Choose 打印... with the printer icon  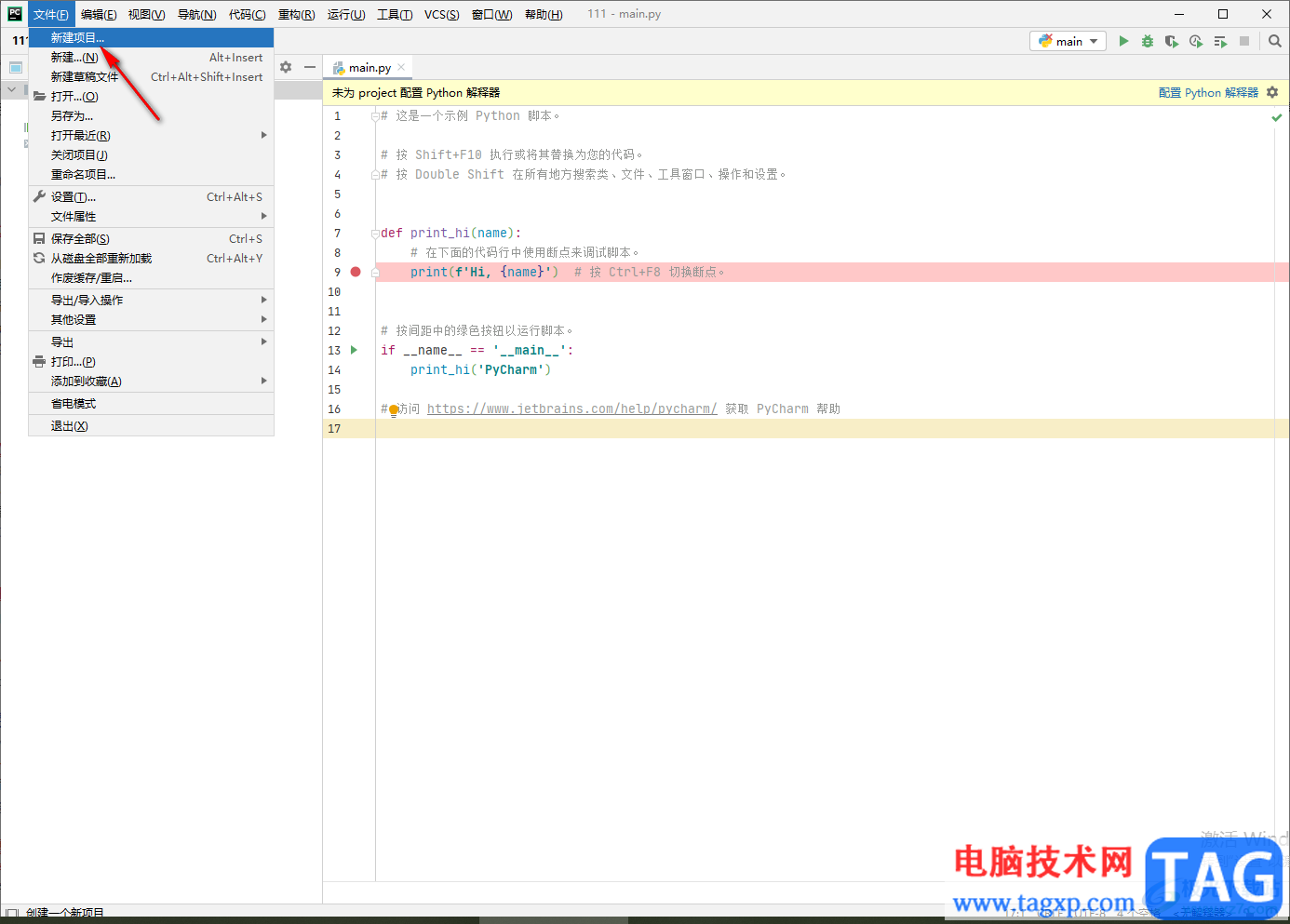coord(151,362)
